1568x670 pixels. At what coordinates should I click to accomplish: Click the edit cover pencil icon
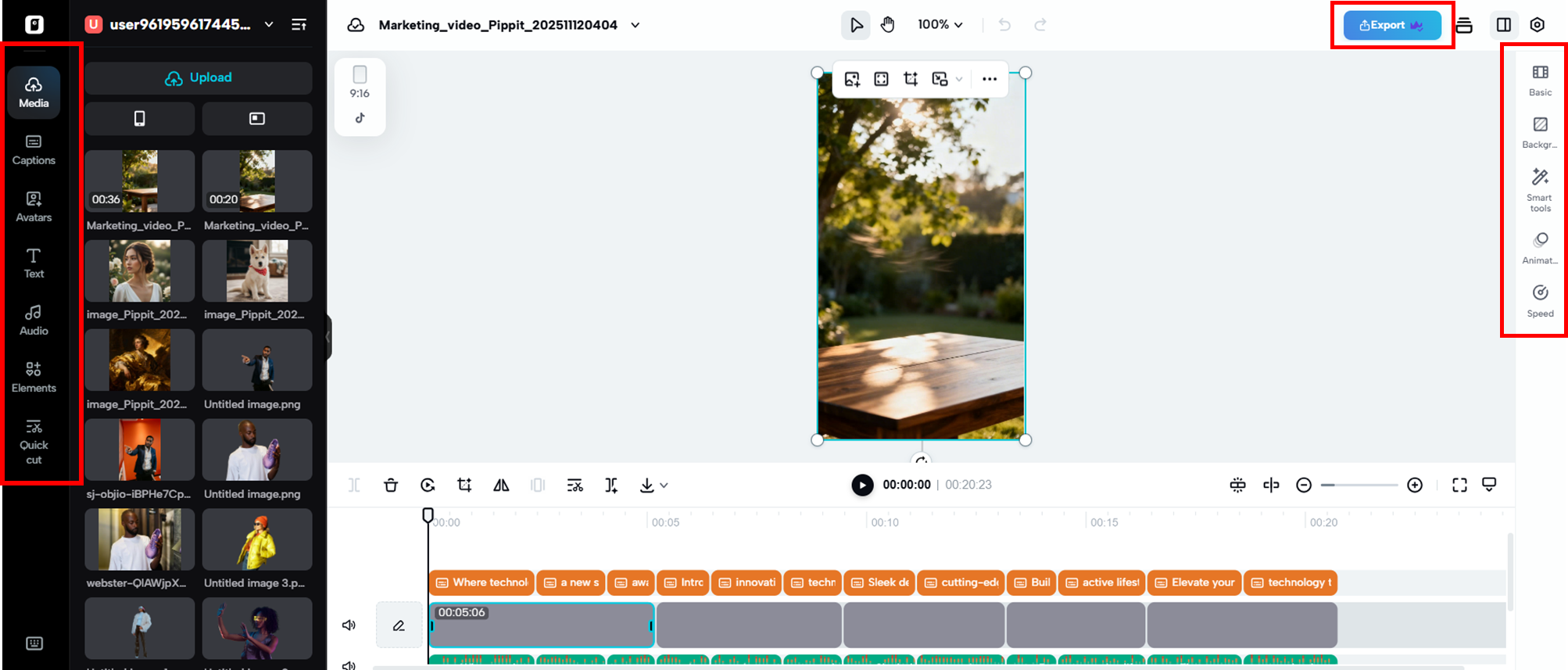(x=399, y=625)
